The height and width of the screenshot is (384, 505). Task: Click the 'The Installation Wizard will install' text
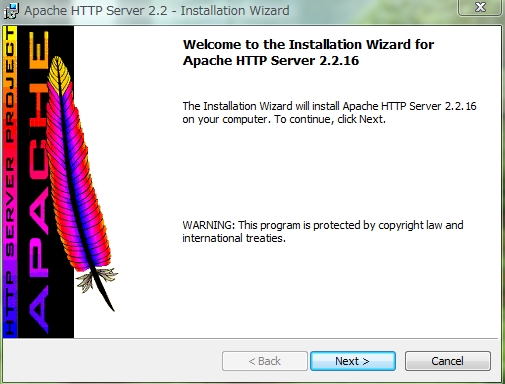[329, 113]
